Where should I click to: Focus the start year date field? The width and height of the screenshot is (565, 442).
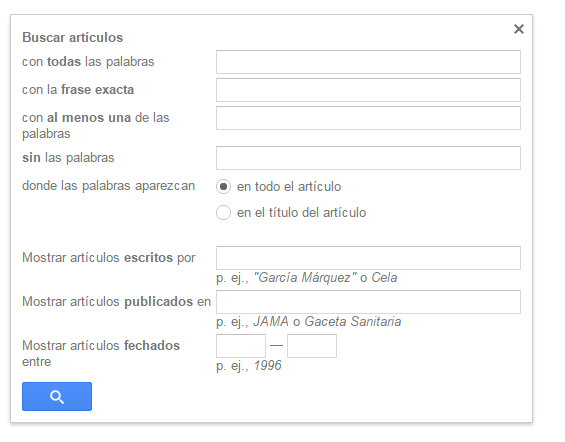click(241, 346)
